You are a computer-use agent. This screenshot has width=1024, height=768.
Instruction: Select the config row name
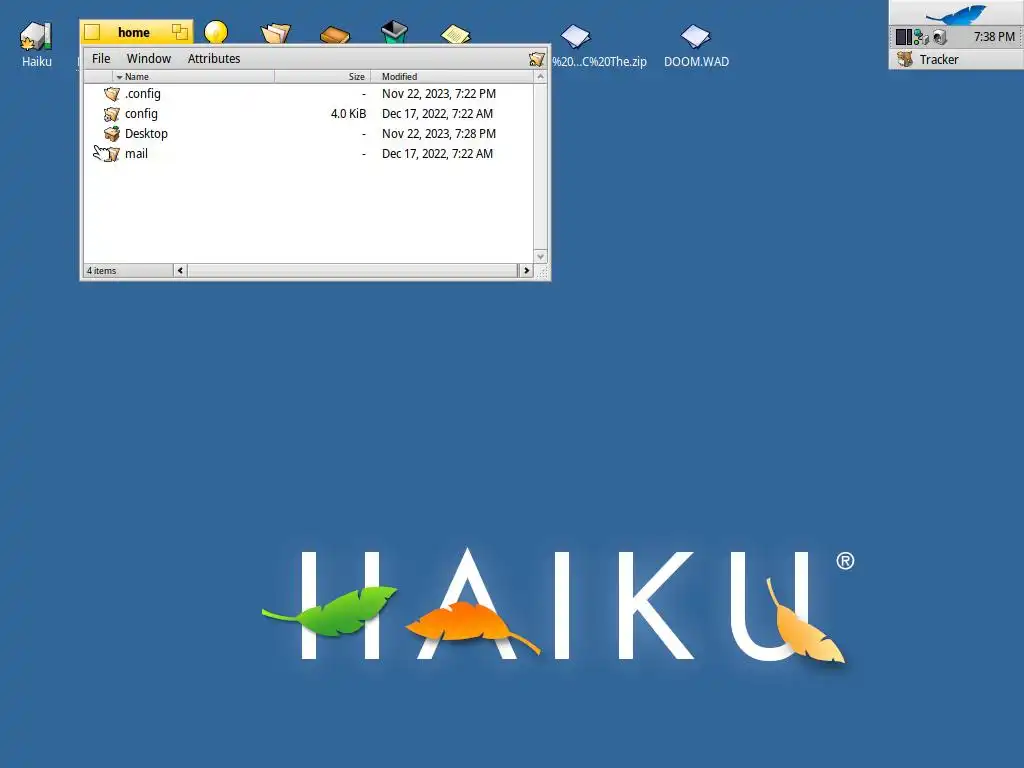(141, 114)
